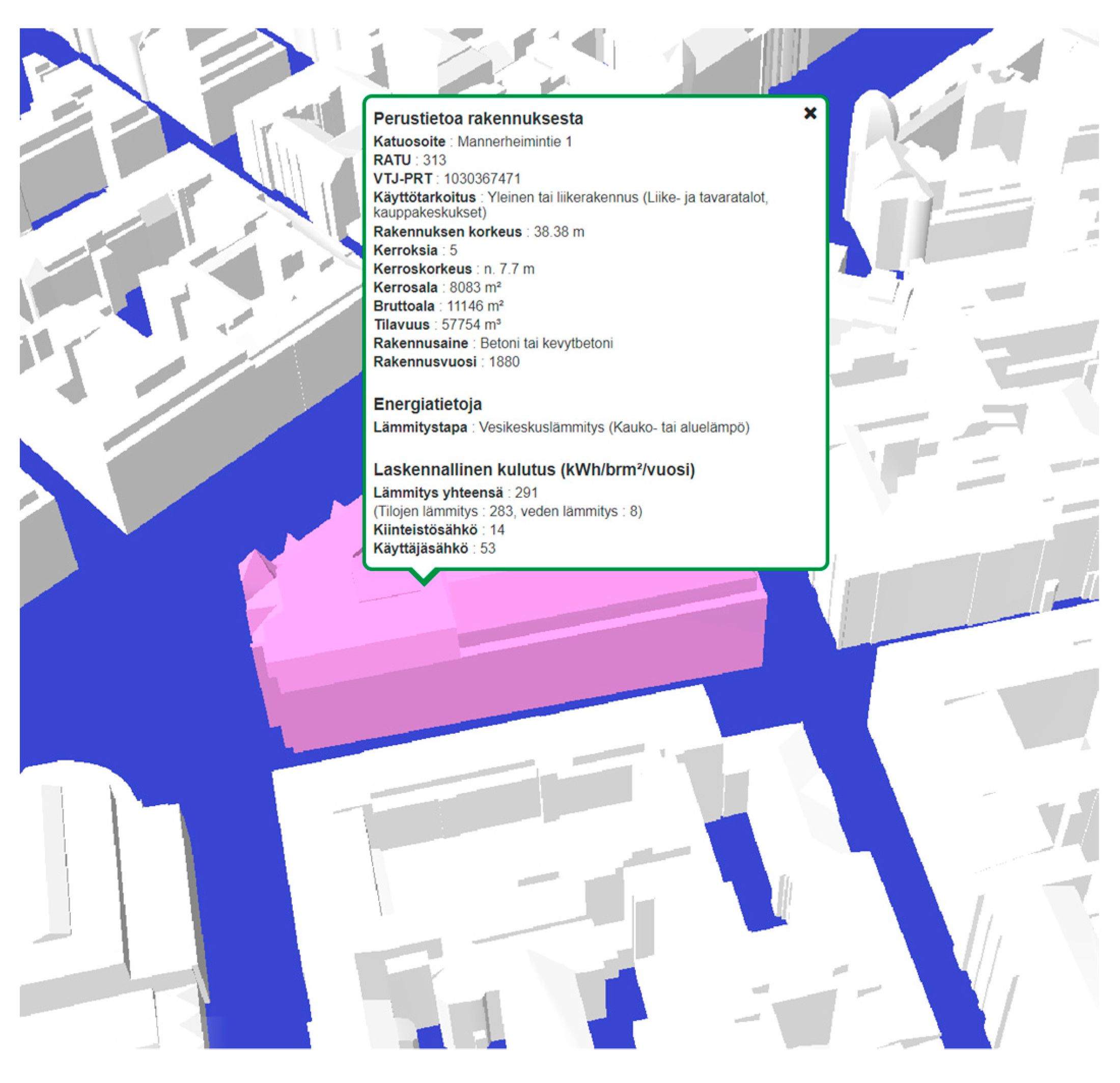Close the building info popup
Screen dimensions: 1120x1083
(x=810, y=113)
